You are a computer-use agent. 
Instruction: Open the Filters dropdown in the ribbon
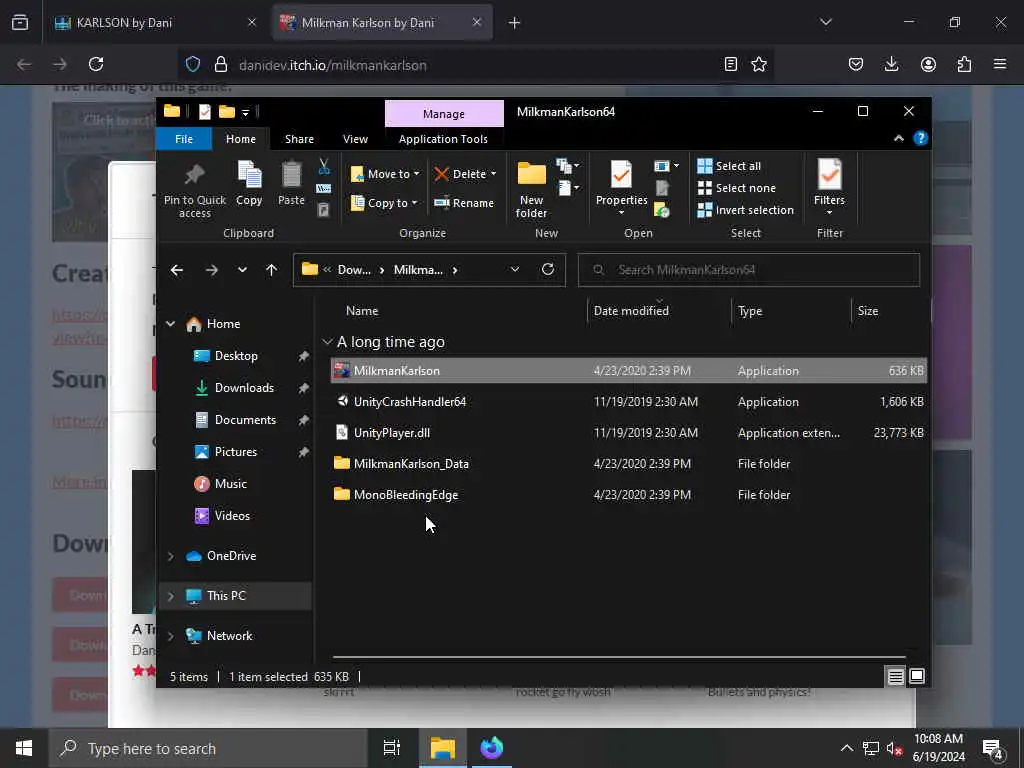tap(829, 188)
